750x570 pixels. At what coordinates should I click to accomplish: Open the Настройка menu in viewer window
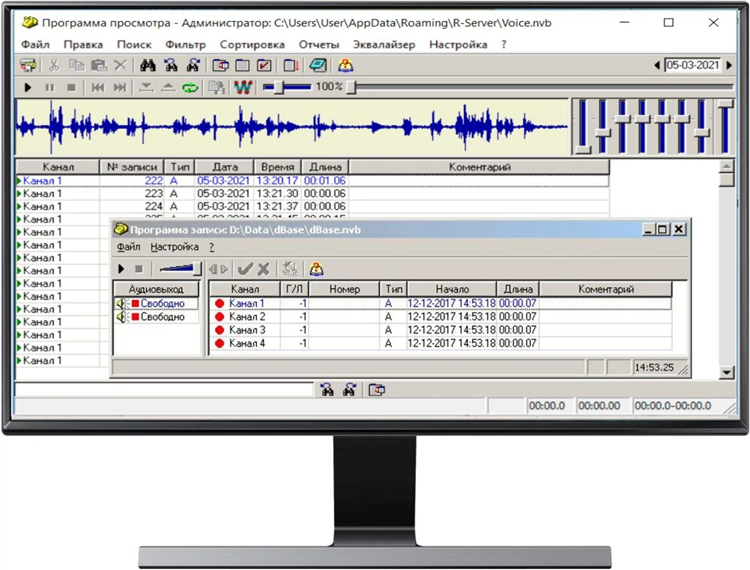458,44
